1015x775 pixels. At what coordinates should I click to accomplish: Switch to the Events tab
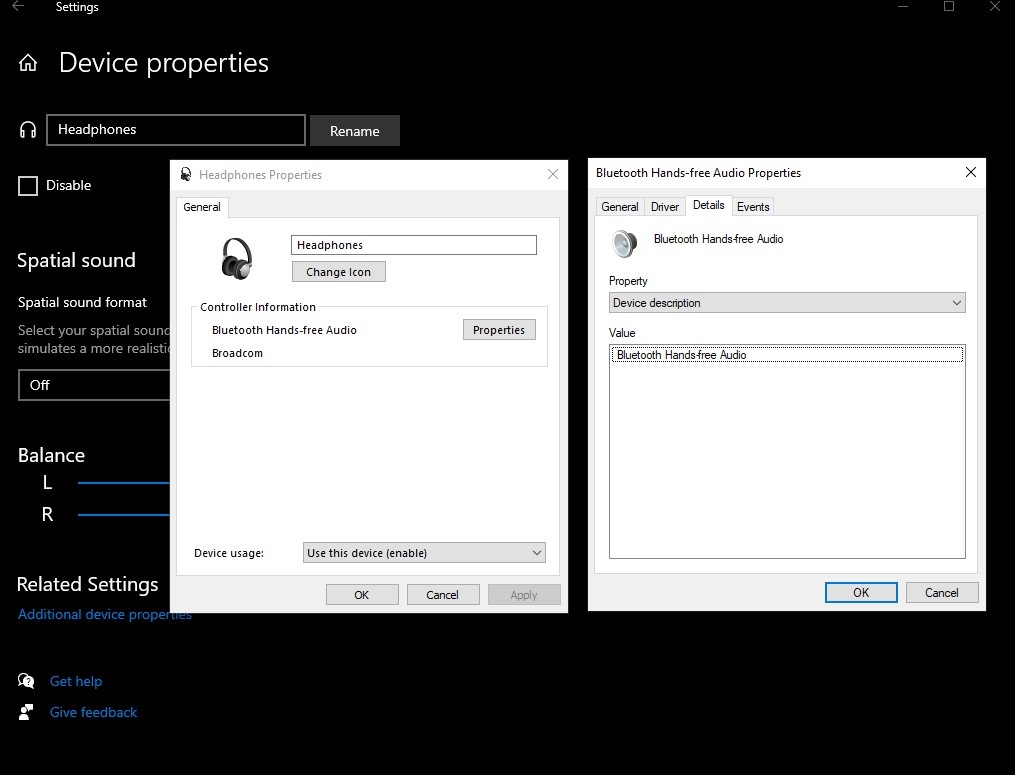(753, 207)
